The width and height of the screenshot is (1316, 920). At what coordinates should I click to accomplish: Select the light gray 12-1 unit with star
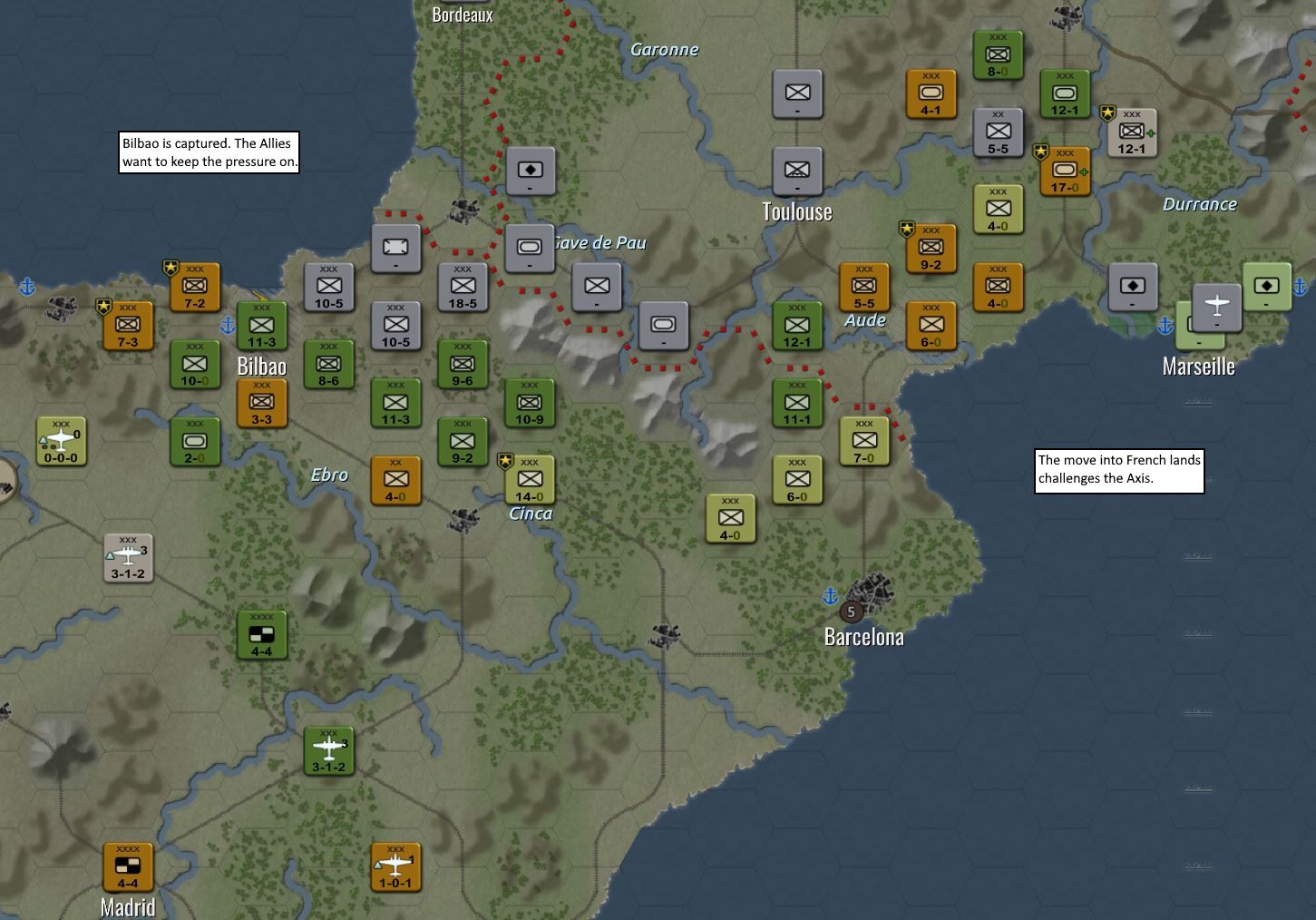coord(1133,132)
